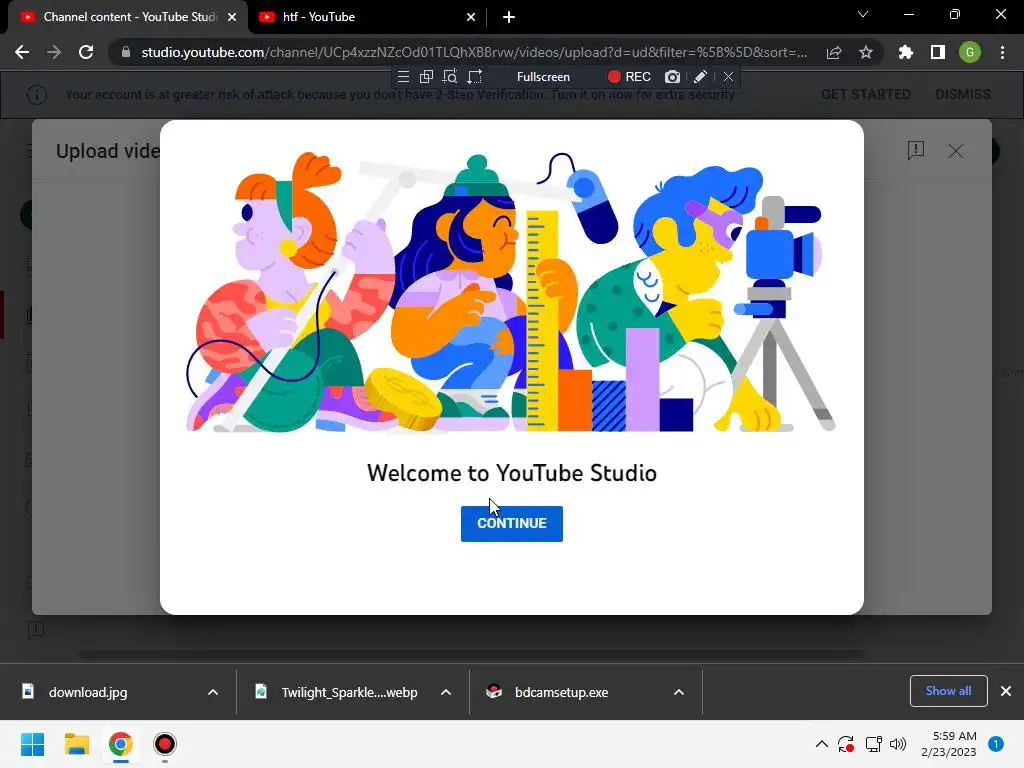Open Google profile avatar G
Image resolution: width=1024 pixels, height=768 pixels.
(970, 52)
